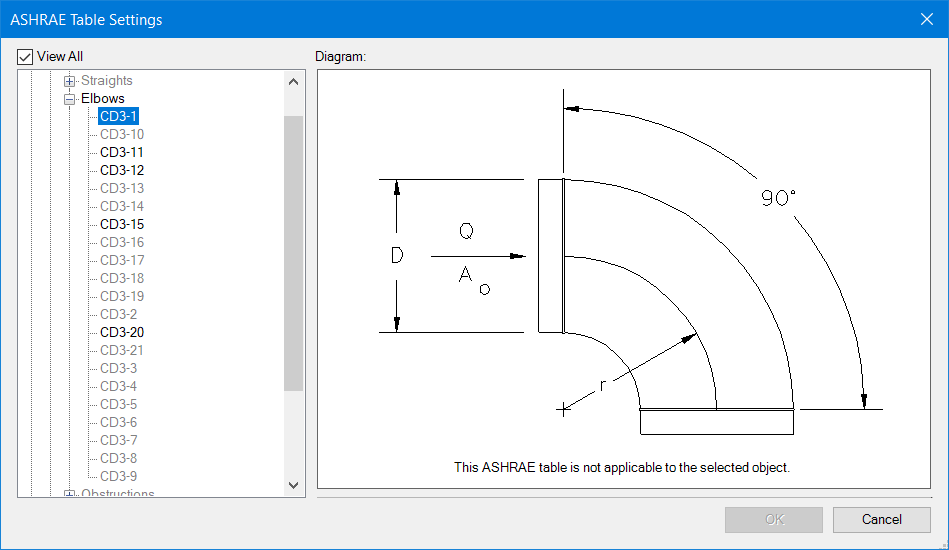This screenshot has height=550, width=949.
Task: Choose the CD3-15 elbow table
Action: [122, 224]
